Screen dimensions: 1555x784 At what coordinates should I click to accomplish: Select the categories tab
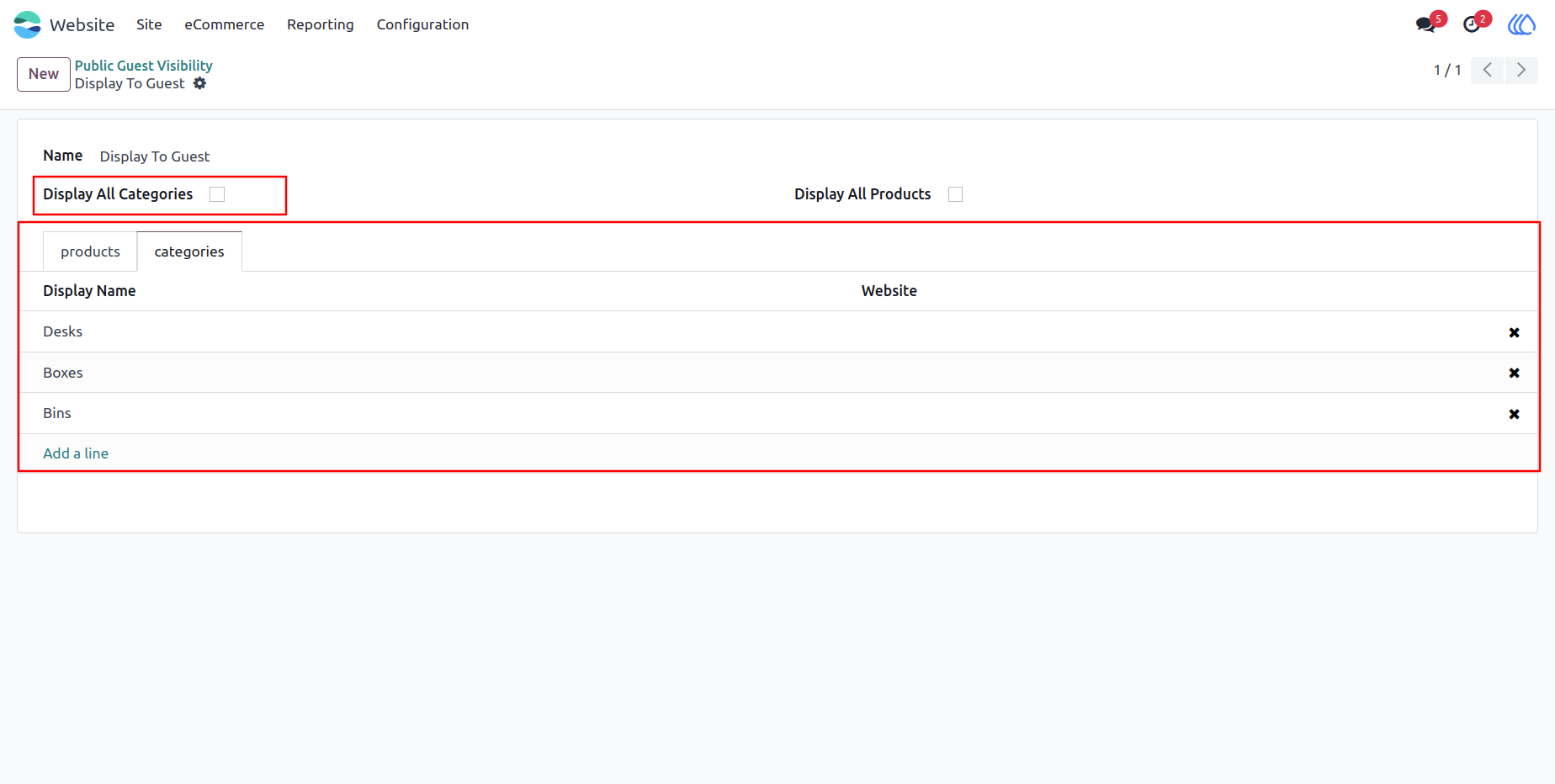(189, 252)
